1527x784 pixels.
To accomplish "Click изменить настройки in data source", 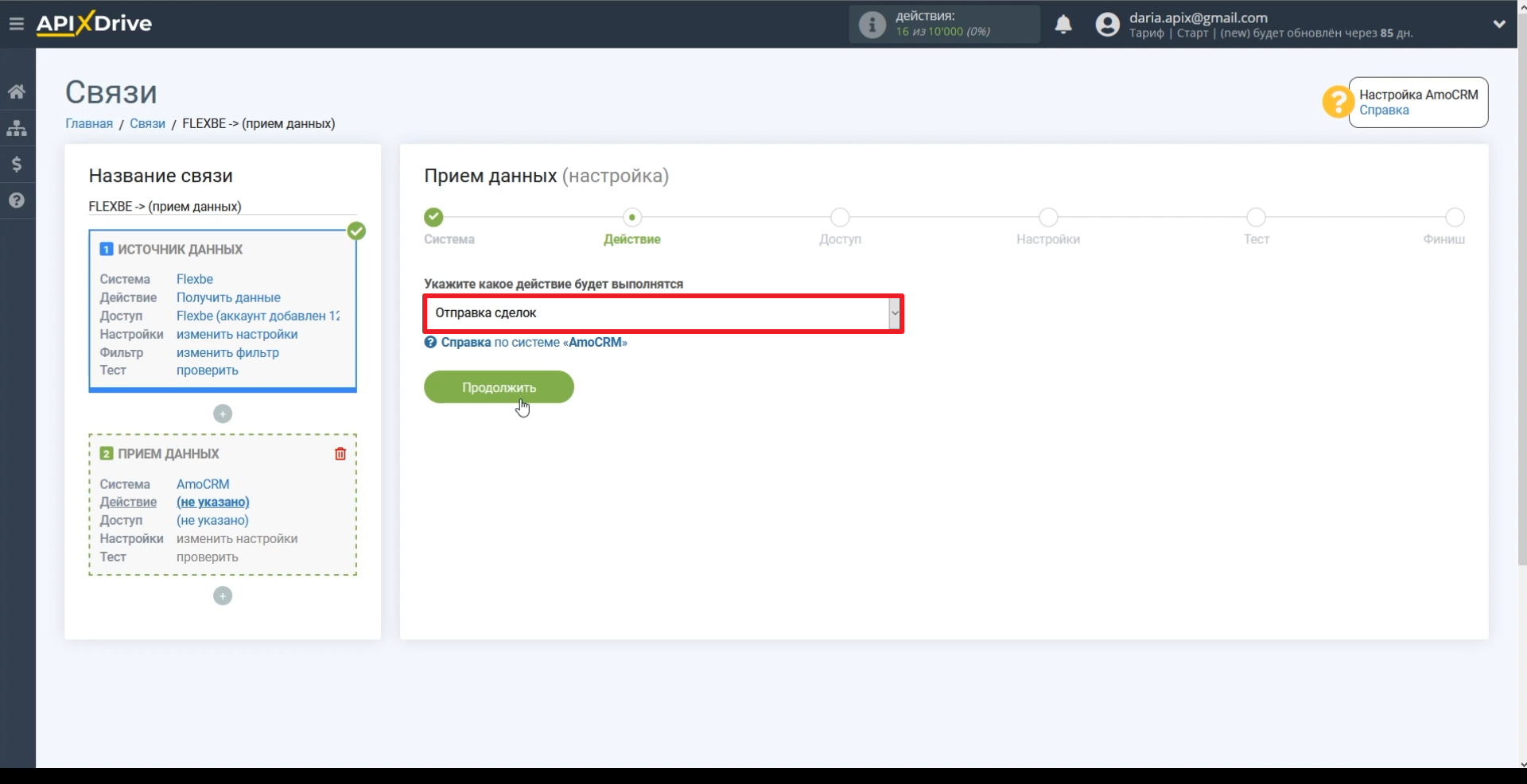I will coord(237,334).
